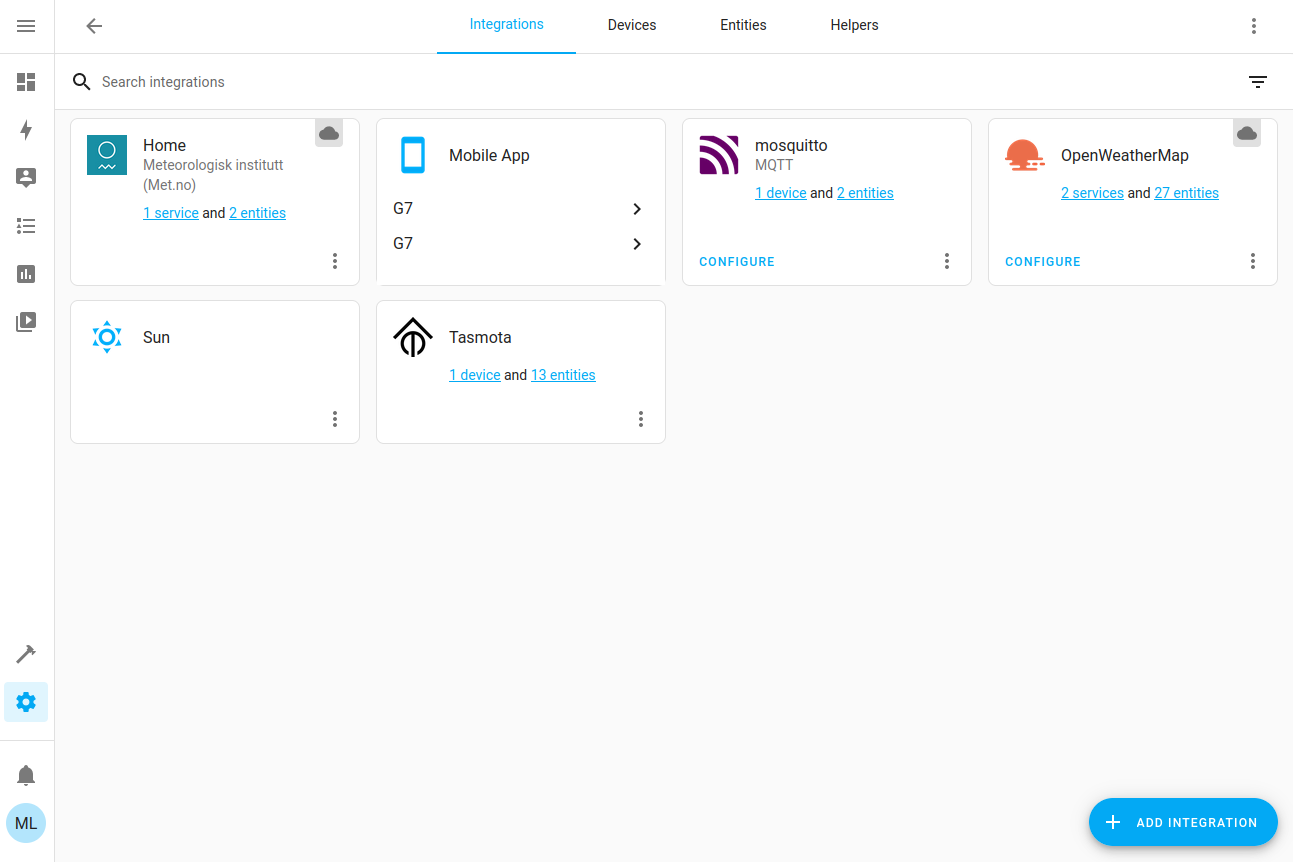Viewport: 1293px width, 862px height.
Task: Open the Tasmota card three-dot menu
Action: (641, 419)
